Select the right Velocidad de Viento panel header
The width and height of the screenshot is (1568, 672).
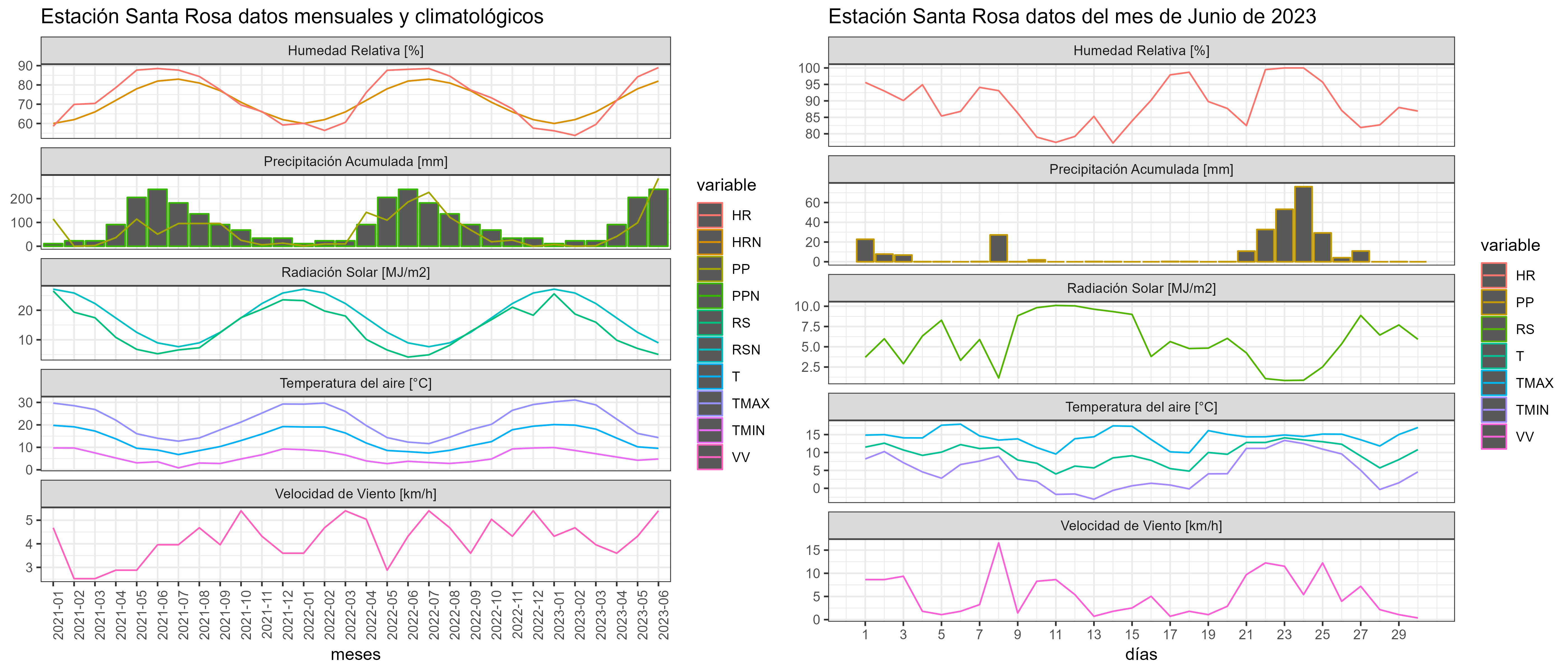[1141, 525]
